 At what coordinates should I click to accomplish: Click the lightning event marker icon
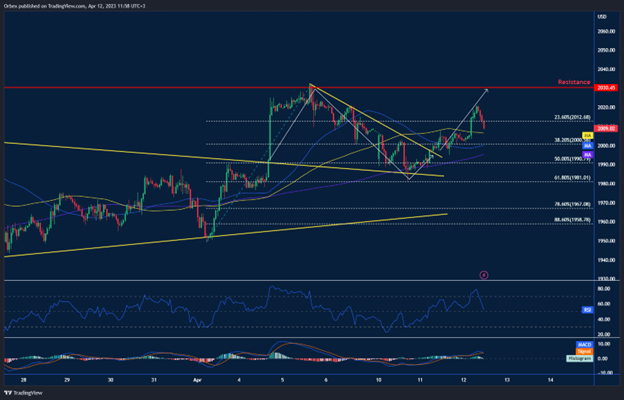(483, 273)
